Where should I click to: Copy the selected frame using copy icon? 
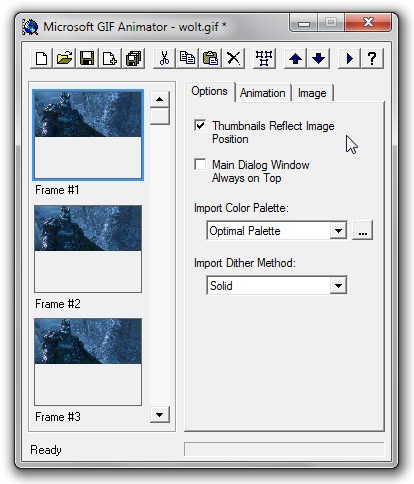[187, 59]
